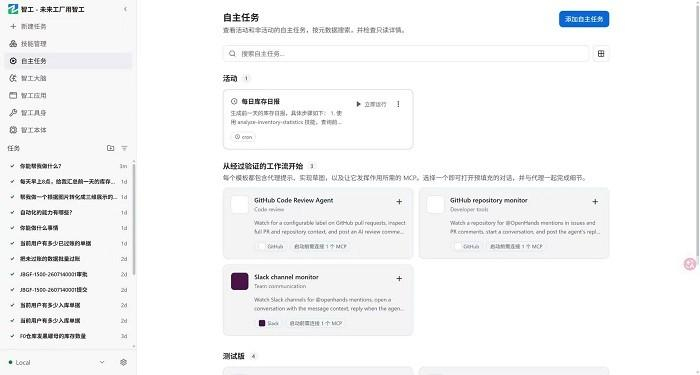Click the Slack channel monitor logo
700x375 pixels.
point(240,281)
